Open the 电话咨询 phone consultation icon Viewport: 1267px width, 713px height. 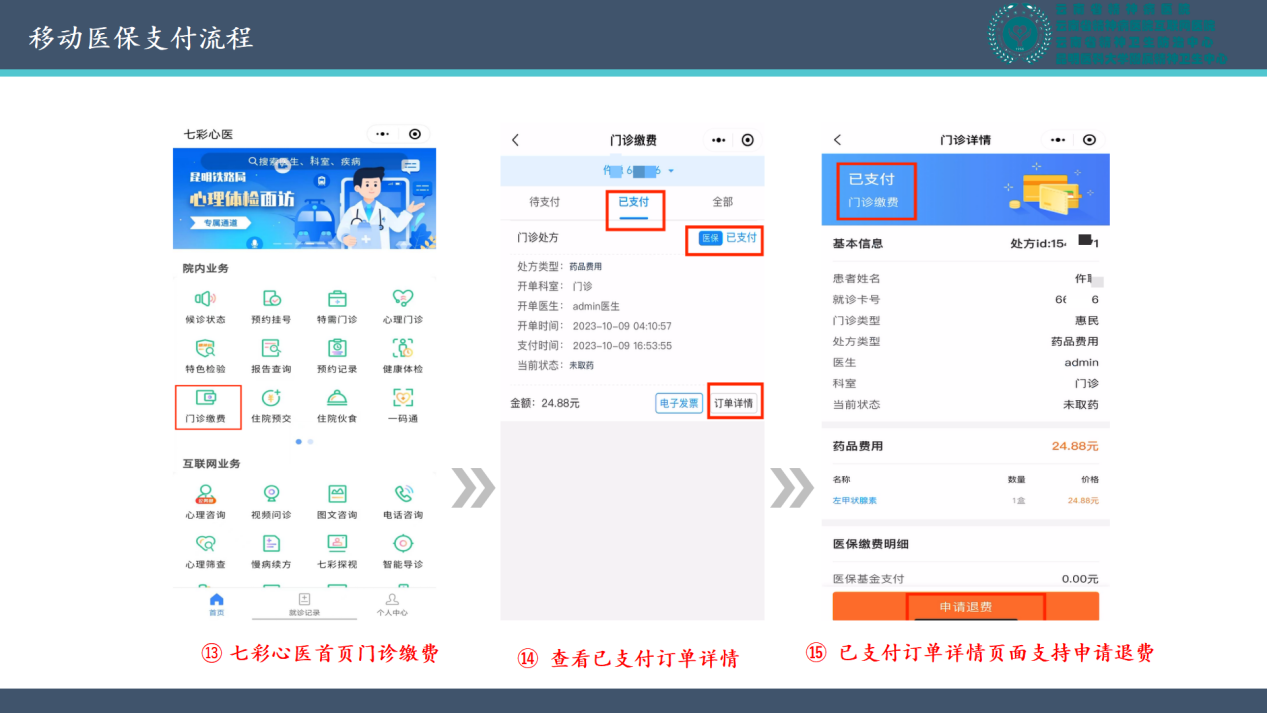pyautogui.click(x=402, y=501)
